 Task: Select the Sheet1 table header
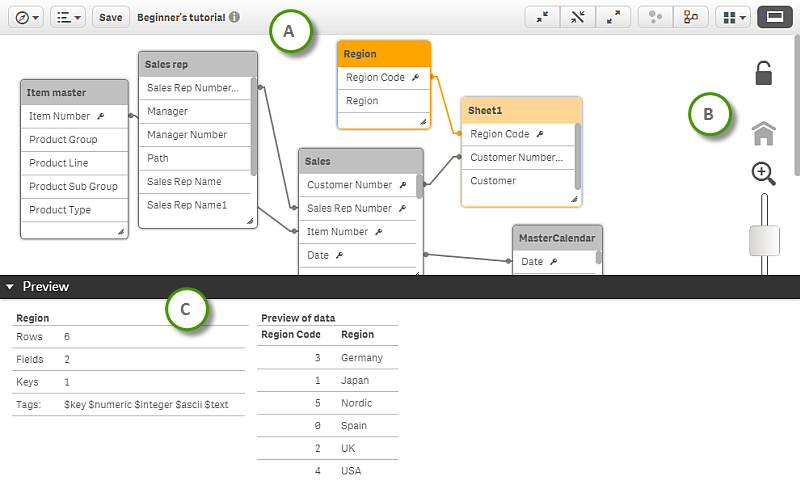pos(521,110)
